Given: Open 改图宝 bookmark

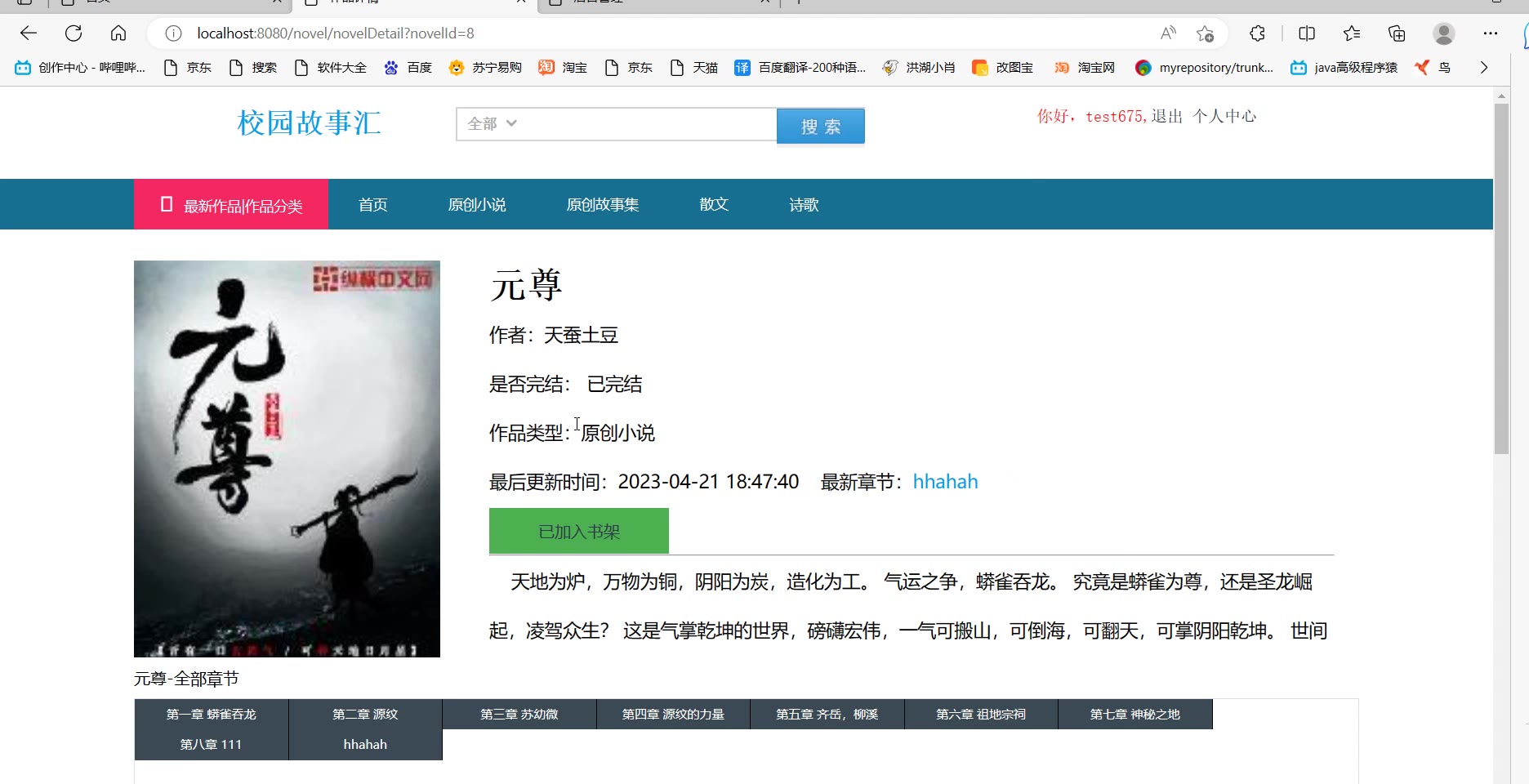Looking at the screenshot, I should (x=1003, y=68).
